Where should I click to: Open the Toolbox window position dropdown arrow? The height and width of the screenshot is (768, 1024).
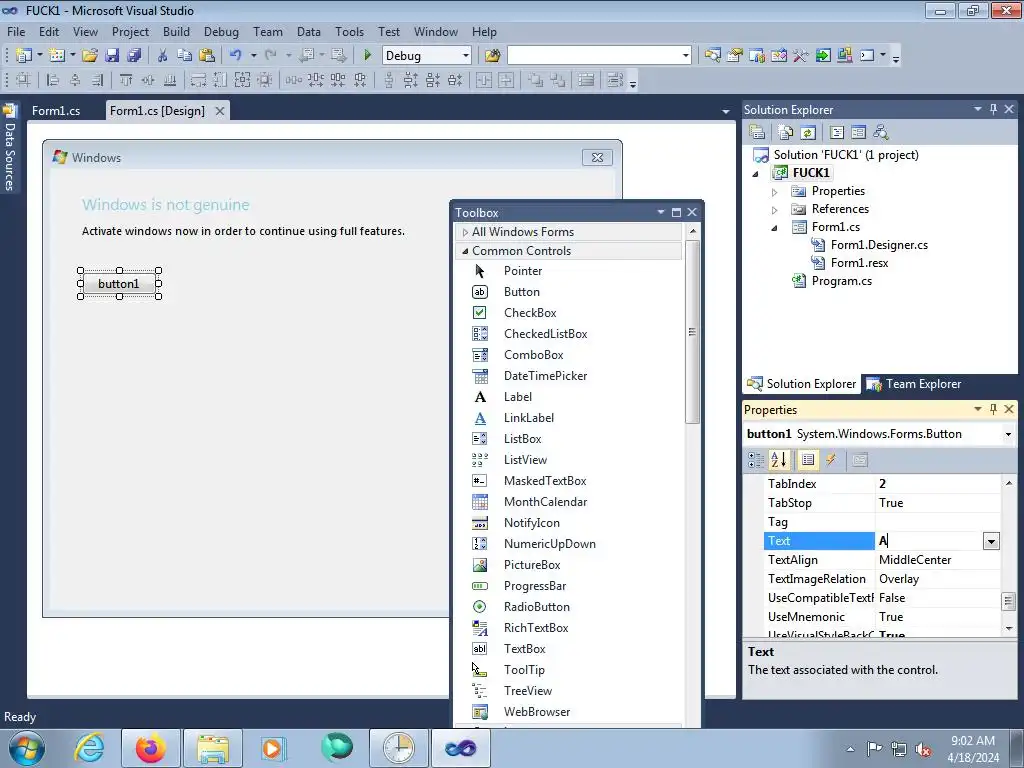pyautogui.click(x=660, y=212)
